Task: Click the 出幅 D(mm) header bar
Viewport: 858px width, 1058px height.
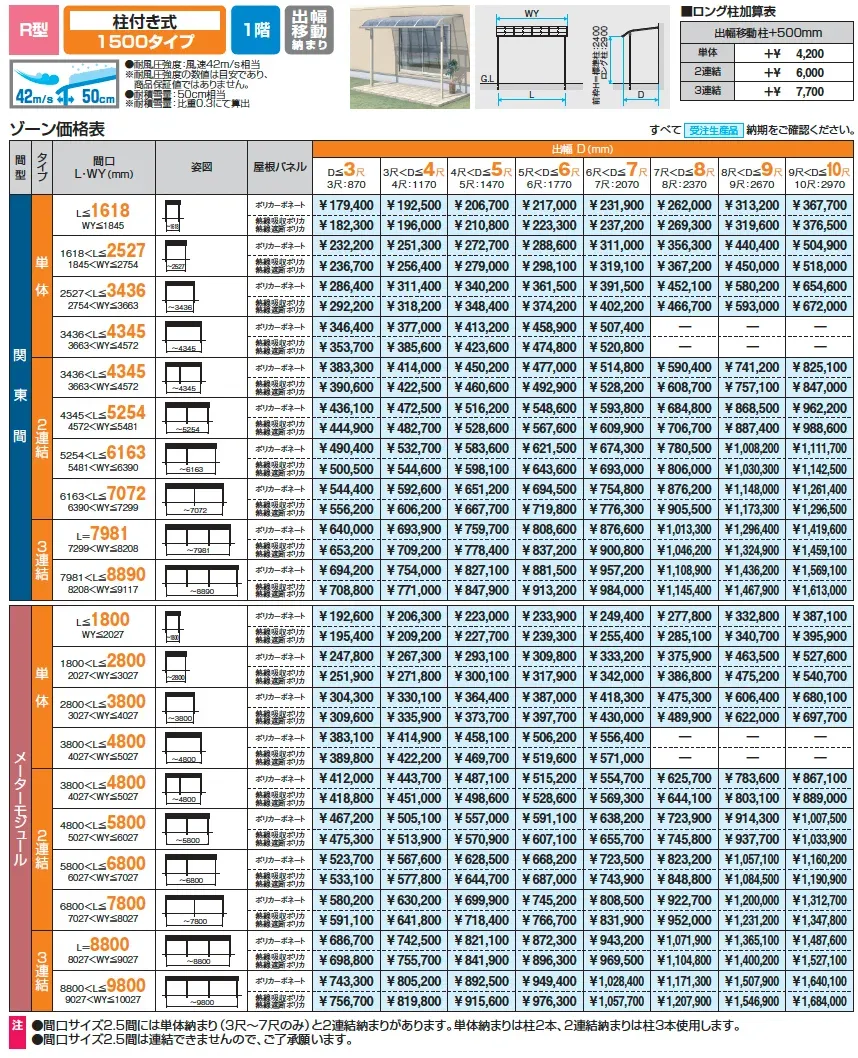Action: (x=583, y=149)
